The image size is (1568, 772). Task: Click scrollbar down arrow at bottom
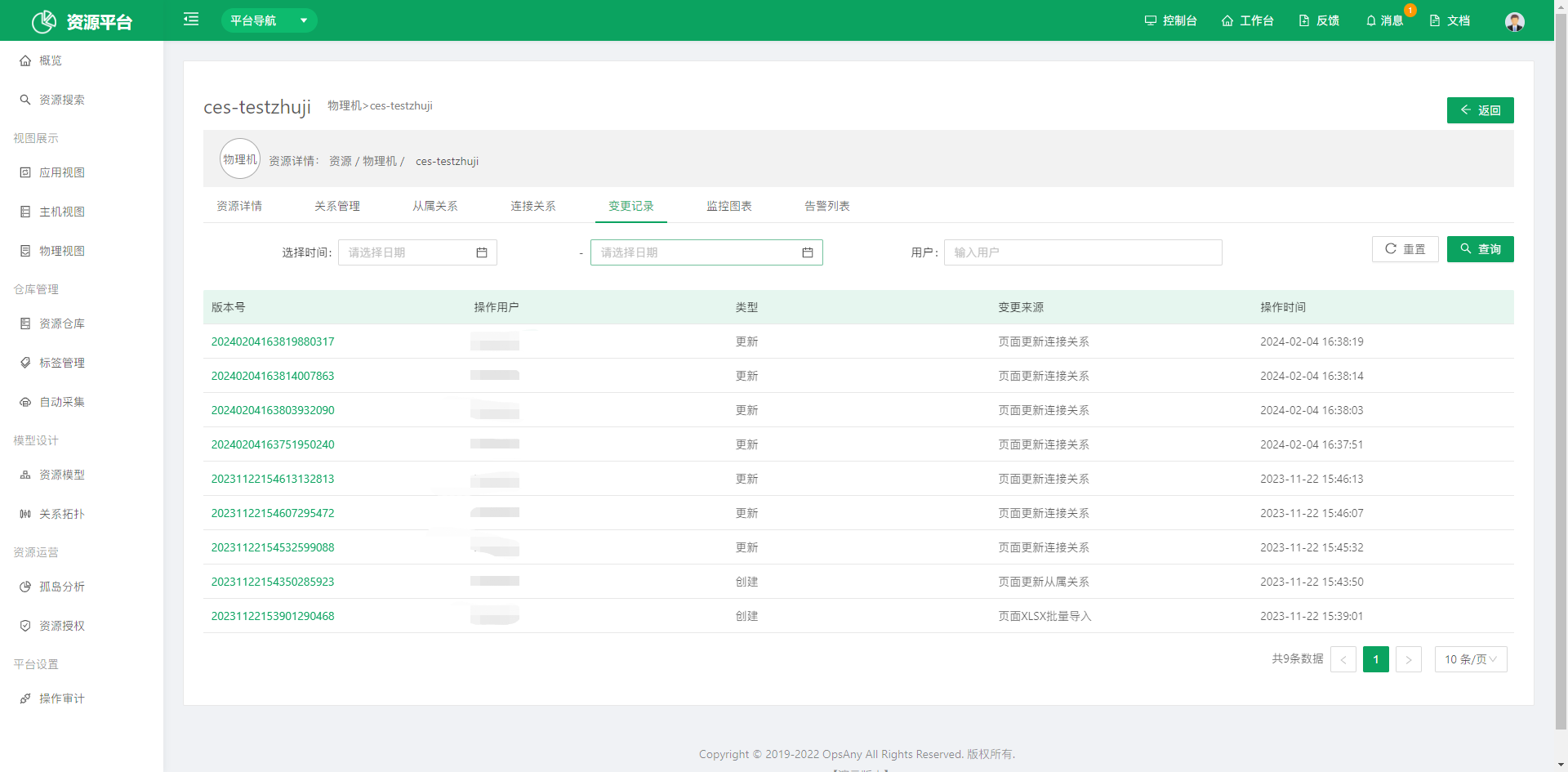[1561, 765]
